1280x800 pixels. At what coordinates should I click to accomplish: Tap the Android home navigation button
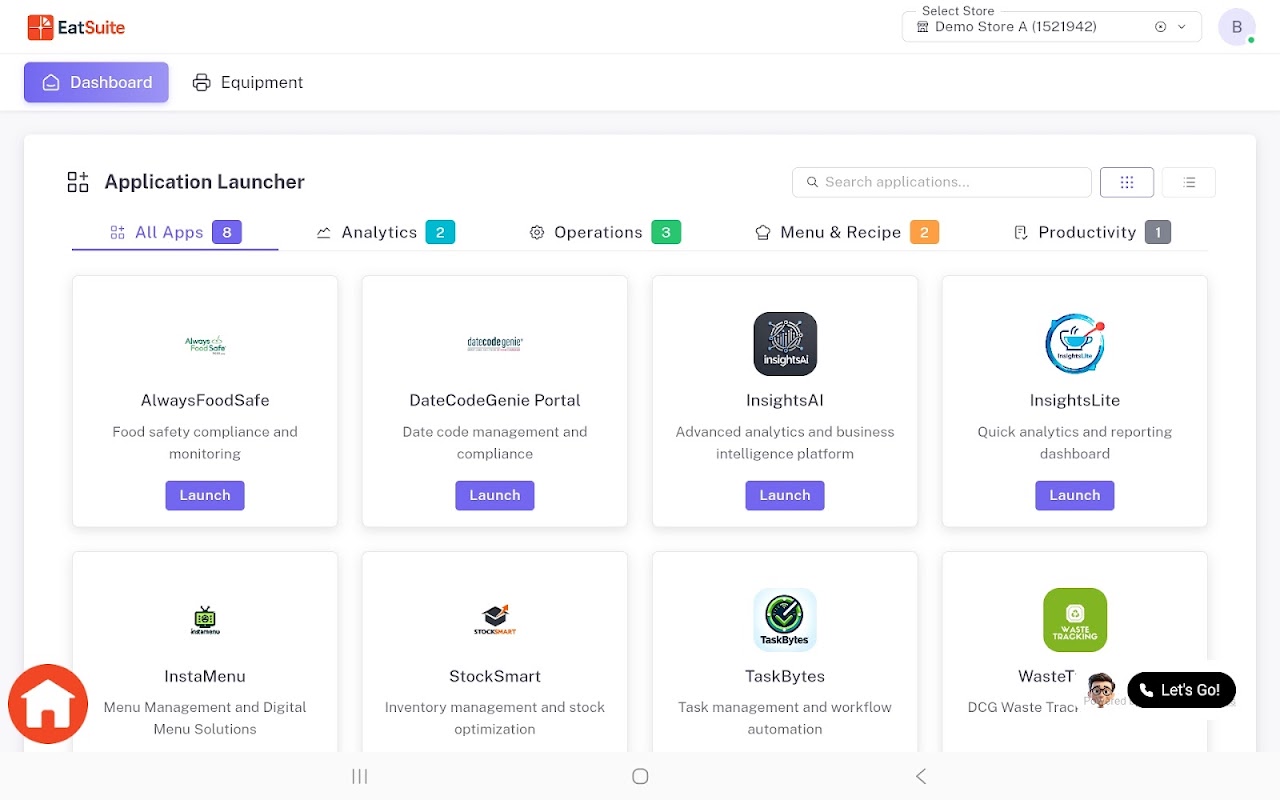(640, 776)
